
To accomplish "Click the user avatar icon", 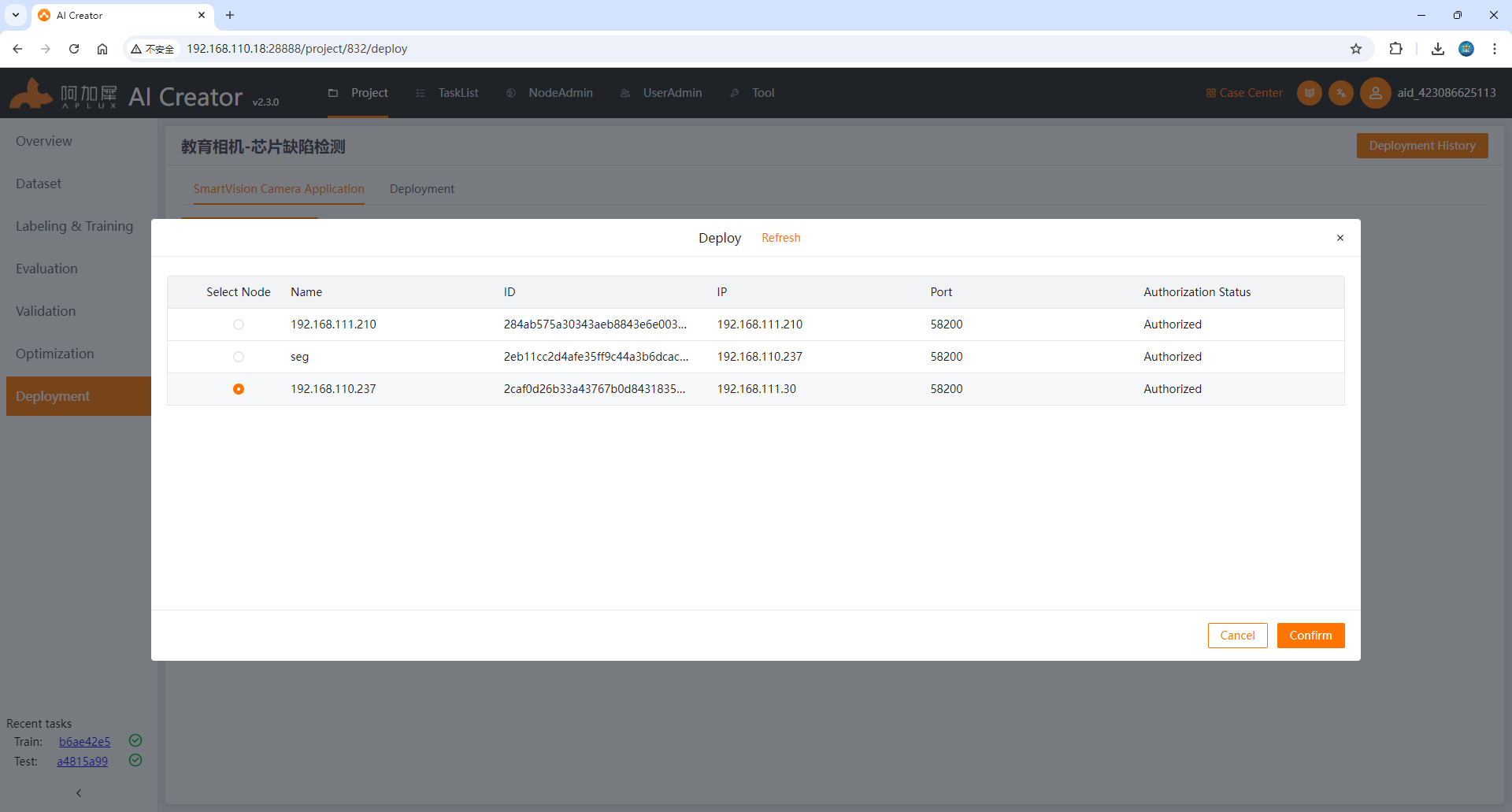I will point(1376,93).
